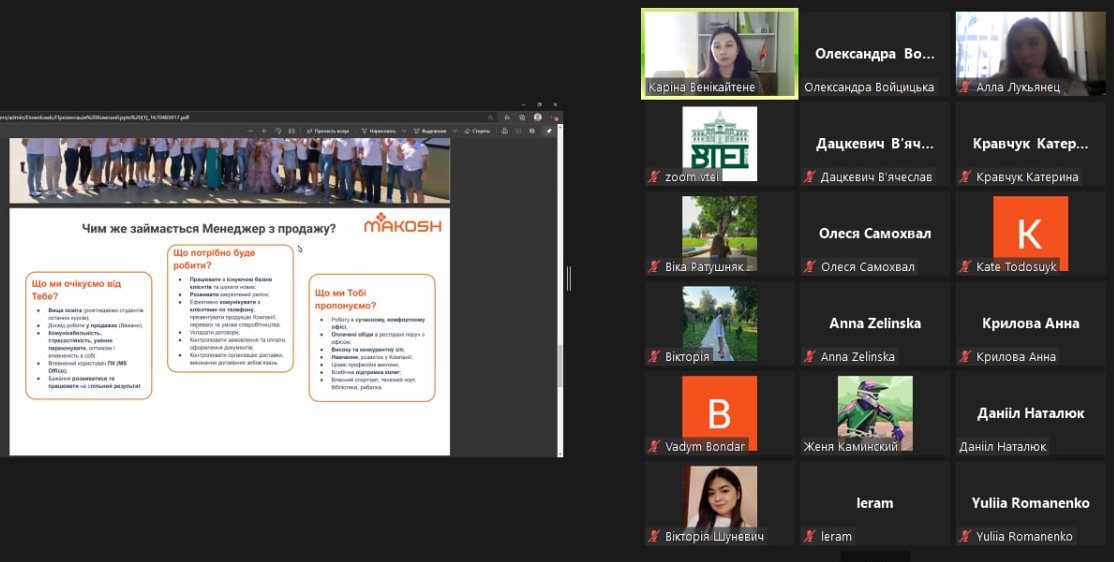
Task: Open the browser profile avatar
Action: [x=538, y=117]
